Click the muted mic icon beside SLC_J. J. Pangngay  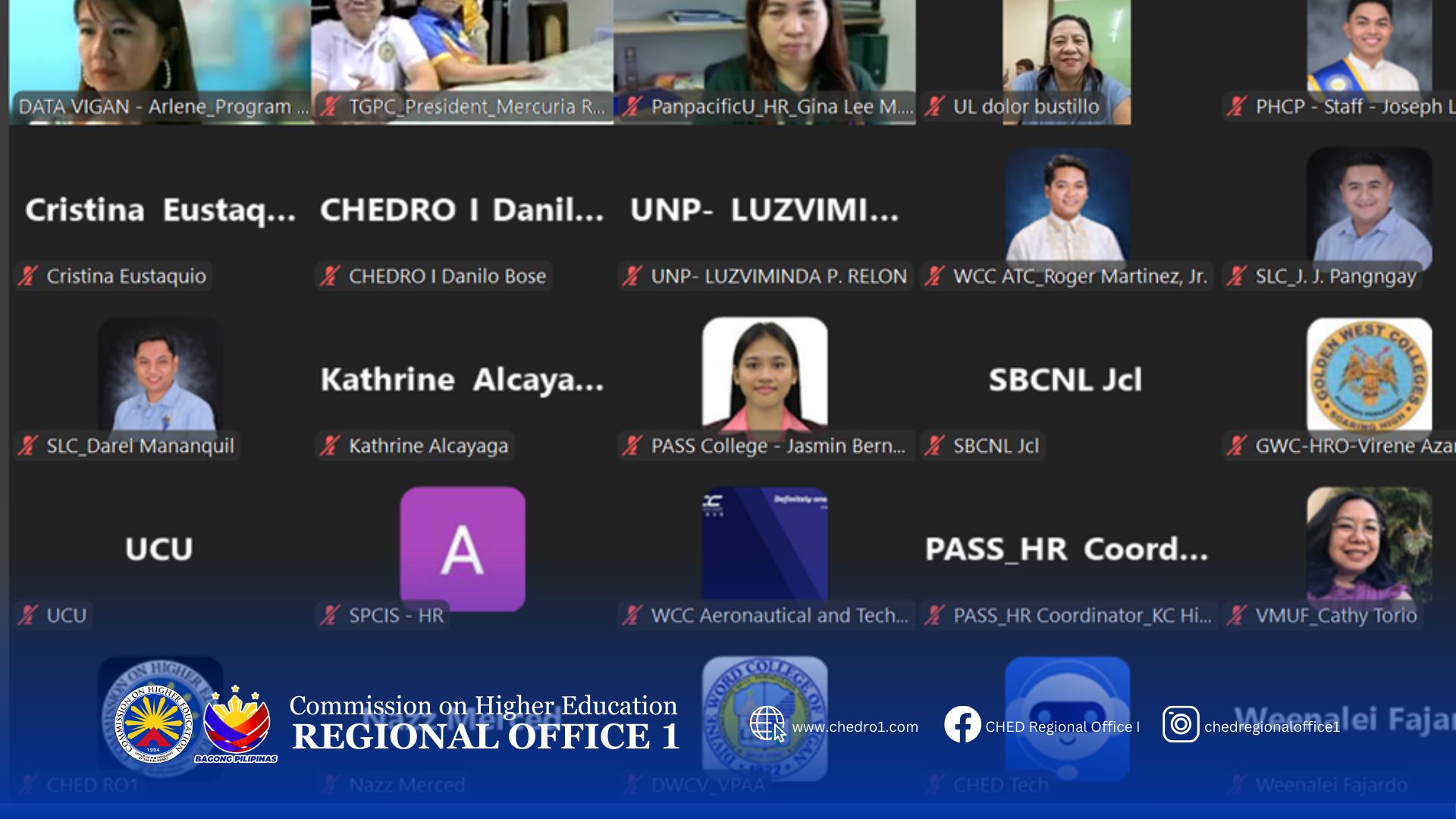tap(1237, 276)
